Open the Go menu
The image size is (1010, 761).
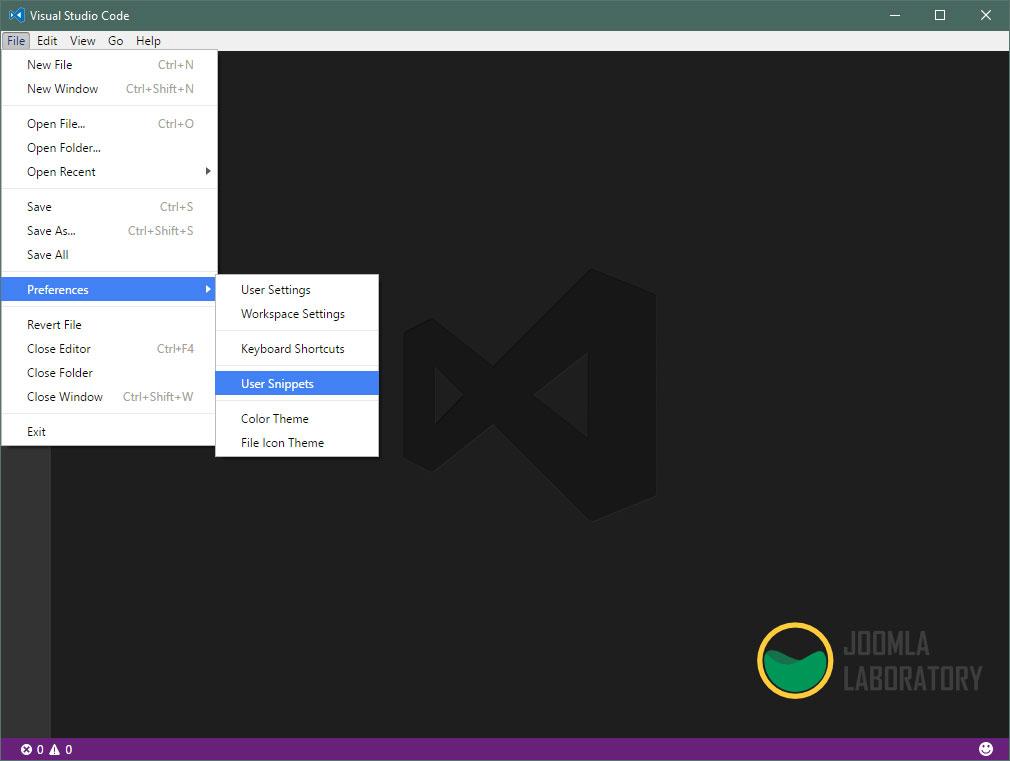pyautogui.click(x=115, y=41)
